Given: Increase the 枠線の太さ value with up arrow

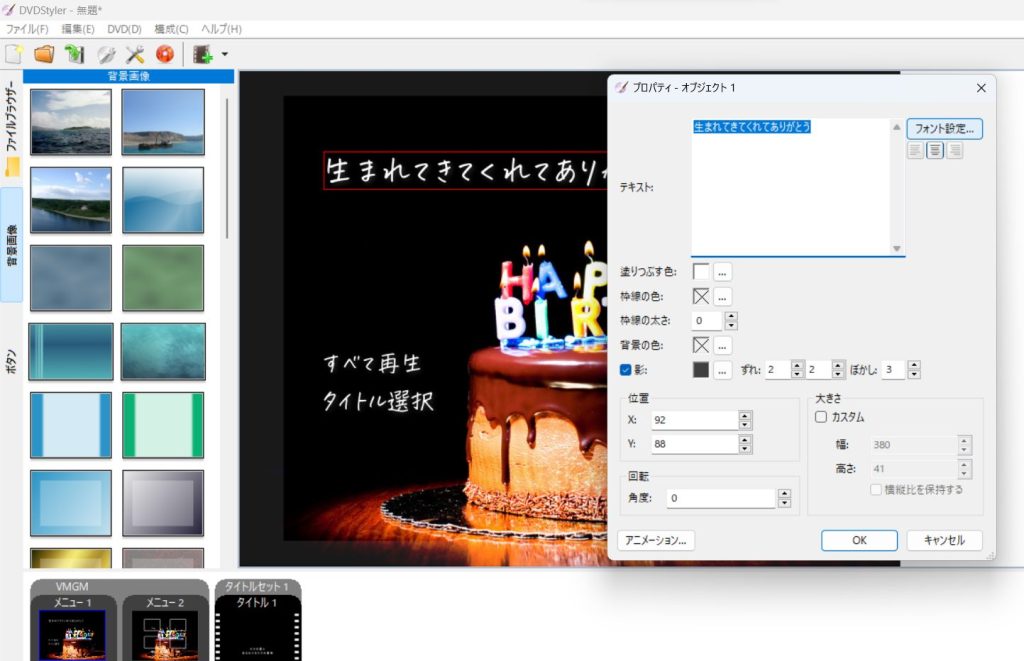Looking at the screenshot, I should click(x=731, y=316).
